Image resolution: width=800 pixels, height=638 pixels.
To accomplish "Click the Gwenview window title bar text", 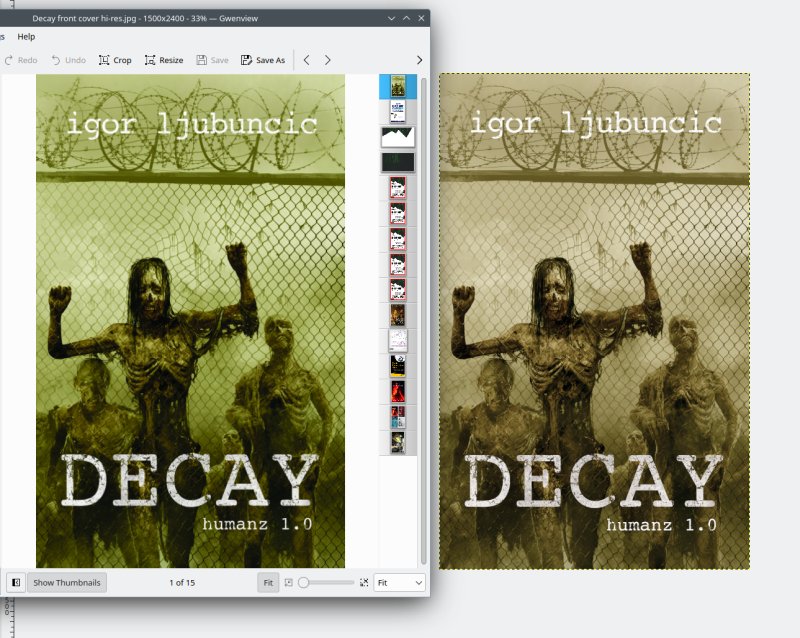I will click(x=145, y=18).
